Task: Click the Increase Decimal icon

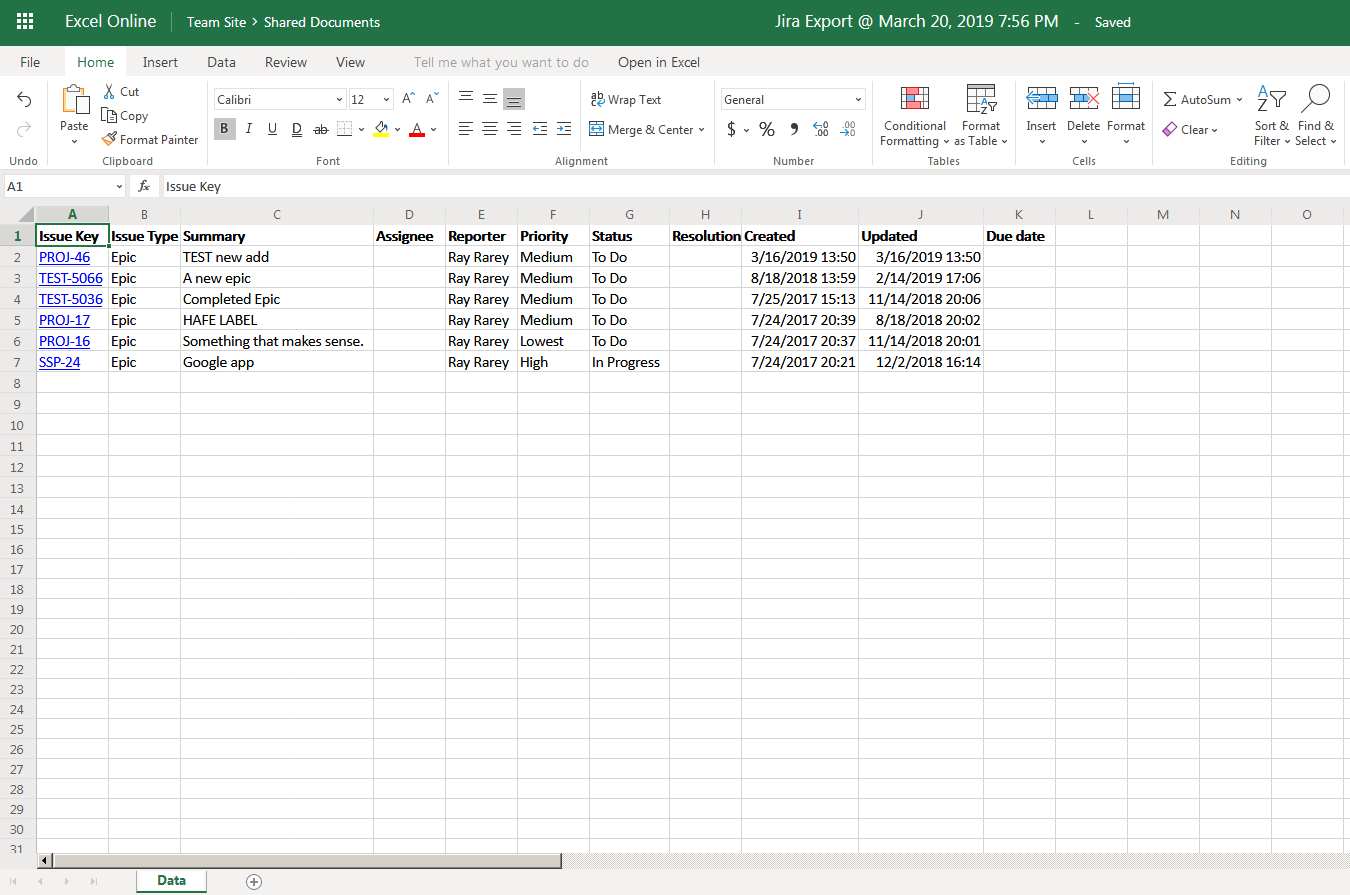Action: pyautogui.click(x=821, y=129)
